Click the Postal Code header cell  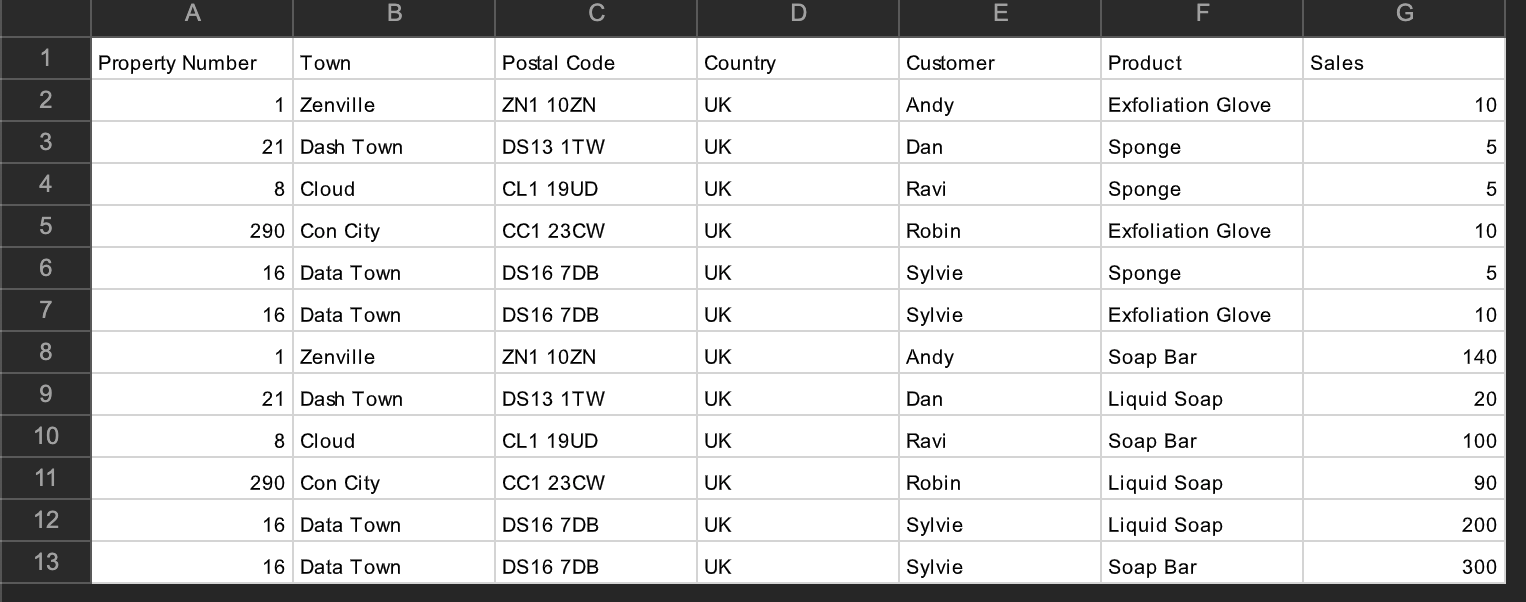pos(595,63)
